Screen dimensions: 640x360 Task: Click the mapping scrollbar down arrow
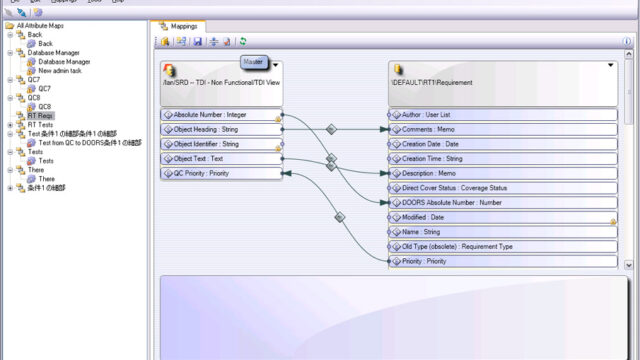629,265
